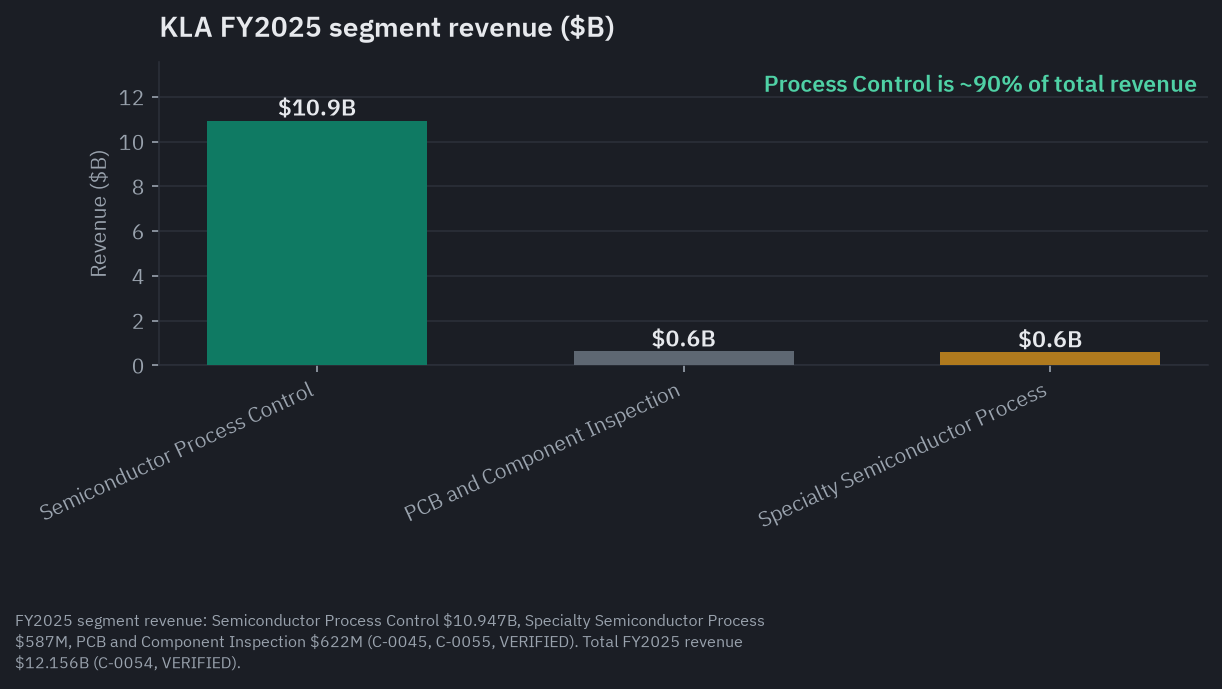Click the 'Process Control is ~90% of total revenue' annotation
The height and width of the screenshot is (689, 1222).
980,84
